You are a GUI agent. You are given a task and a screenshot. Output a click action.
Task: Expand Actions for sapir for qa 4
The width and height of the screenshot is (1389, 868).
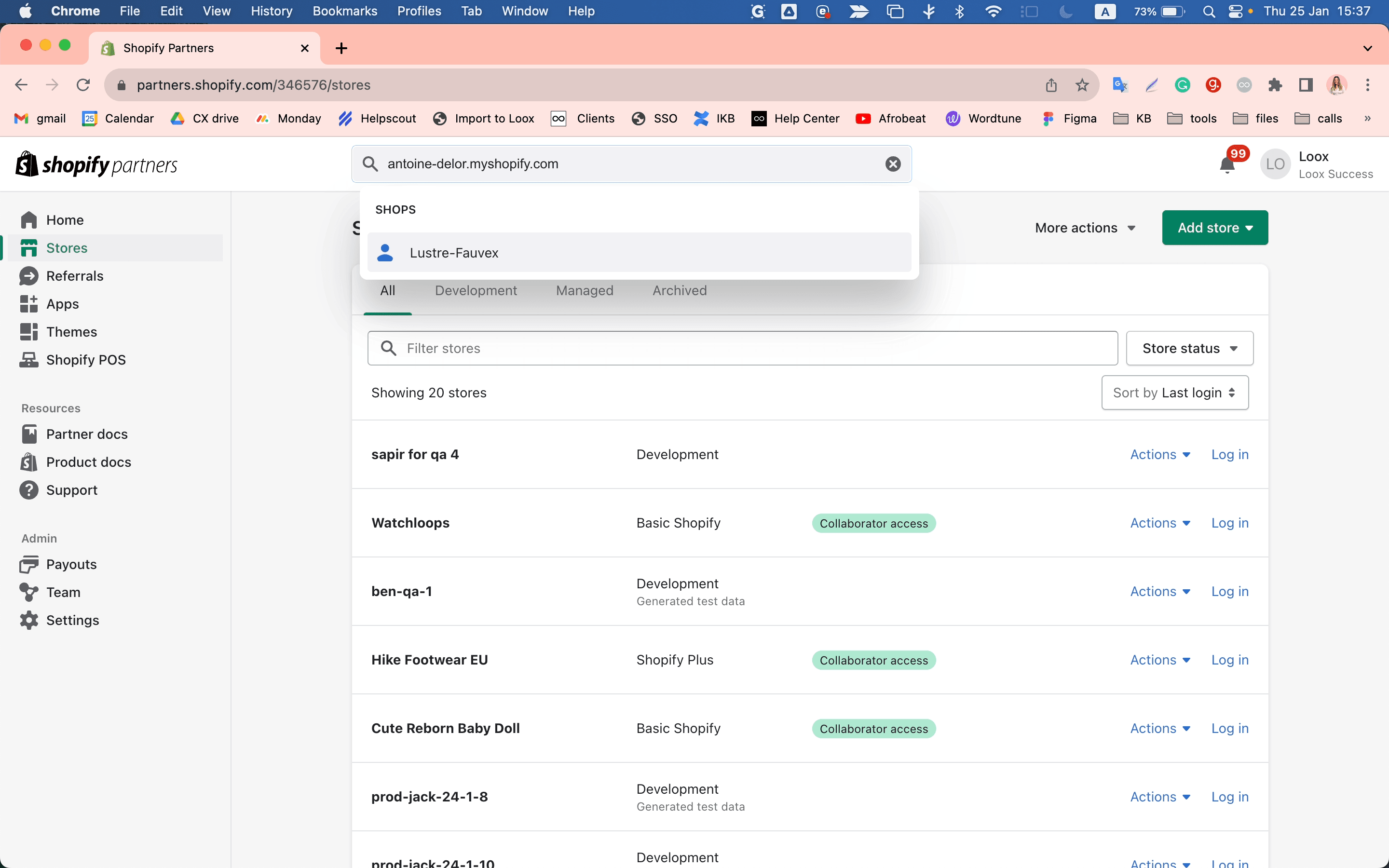[x=1160, y=455]
